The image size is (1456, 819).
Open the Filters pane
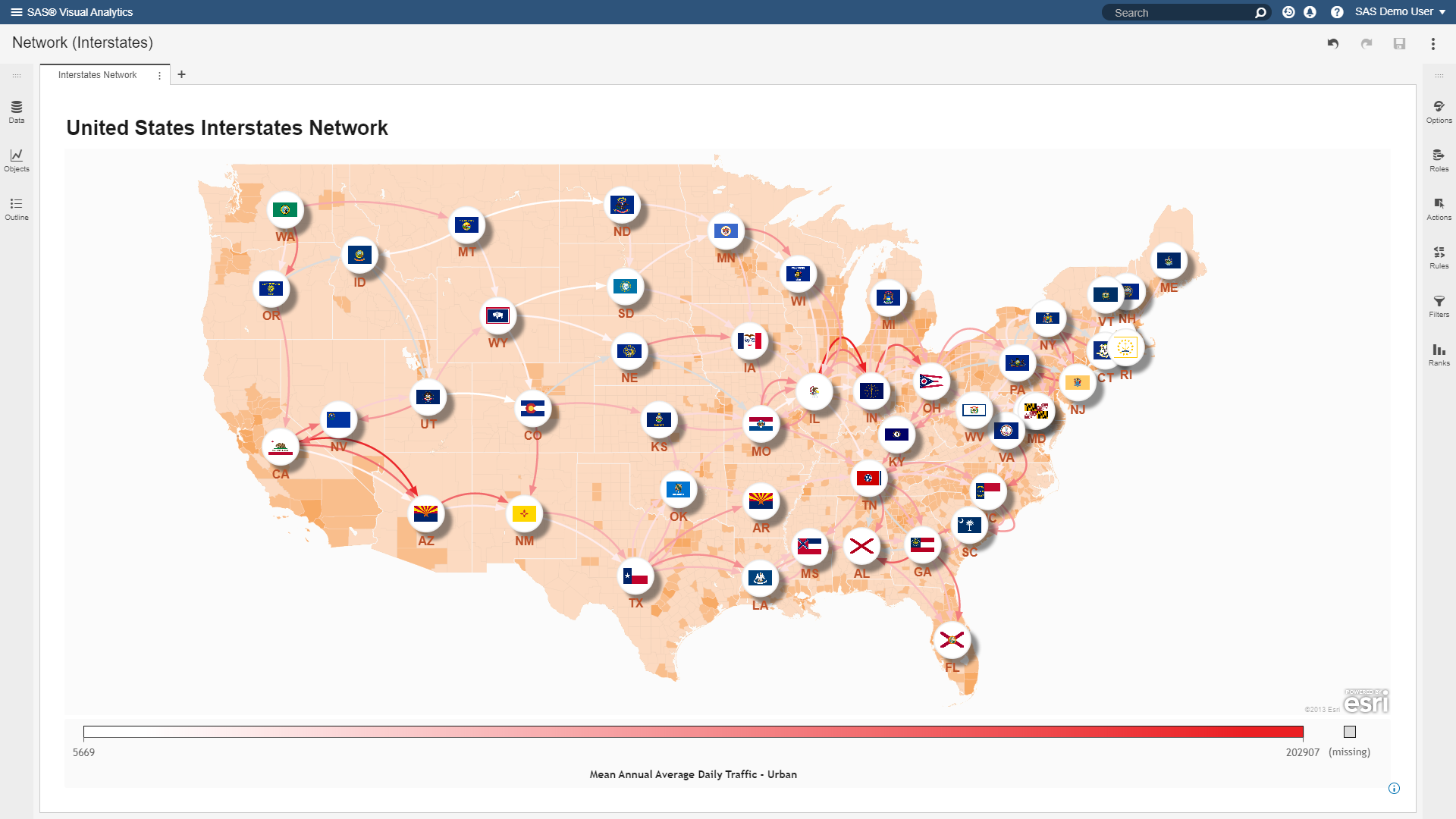(1439, 306)
